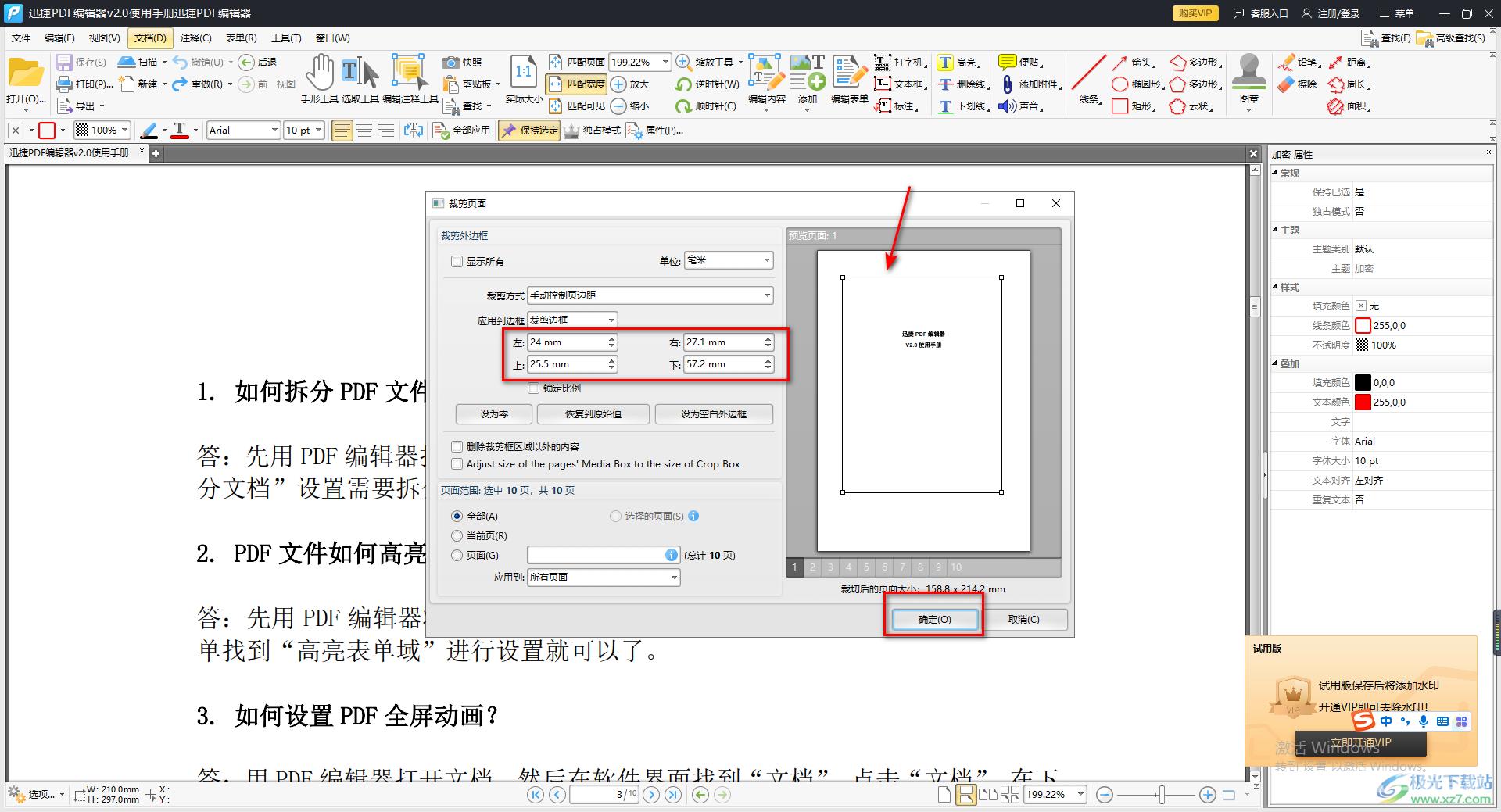The height and width of the screenshot is (812, 1501).
Task: Select the Line drawing tool
Action: 1089,80
